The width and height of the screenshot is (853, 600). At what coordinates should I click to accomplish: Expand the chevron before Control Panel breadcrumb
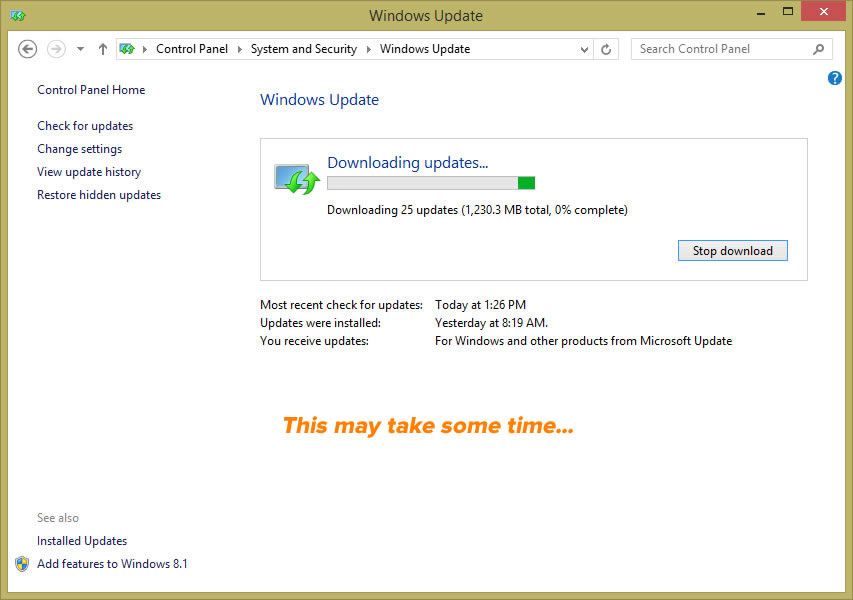[x=145, y=49]
